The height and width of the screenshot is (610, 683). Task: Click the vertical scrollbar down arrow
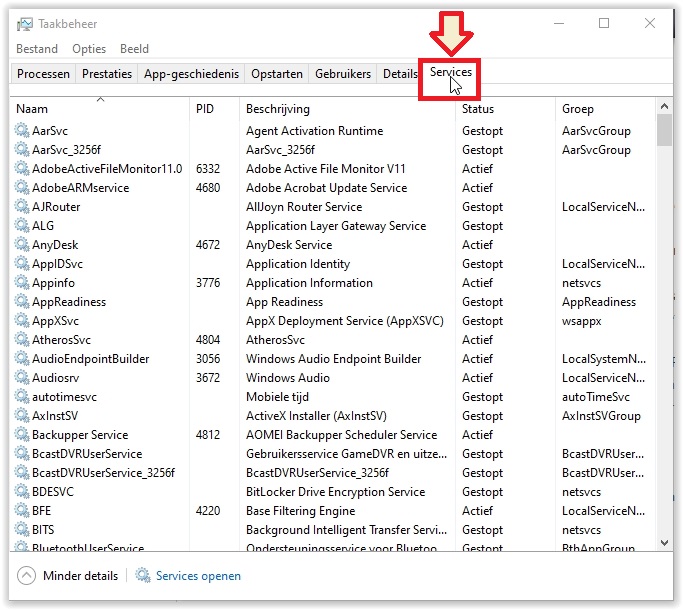[664, 542]
